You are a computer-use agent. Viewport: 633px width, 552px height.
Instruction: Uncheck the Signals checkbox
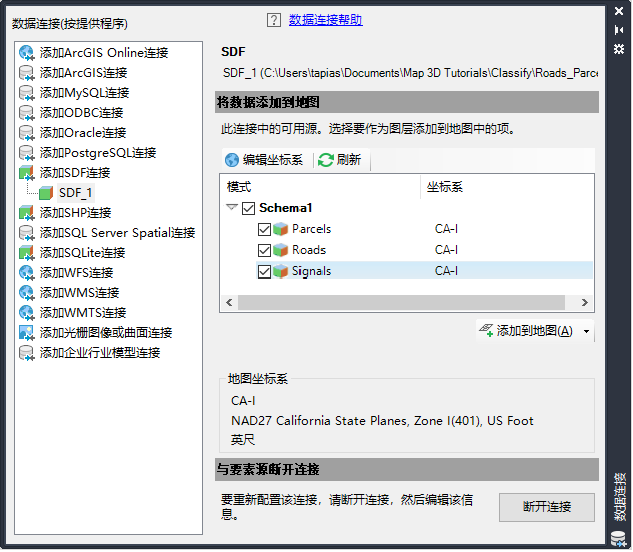click(264, 272)
